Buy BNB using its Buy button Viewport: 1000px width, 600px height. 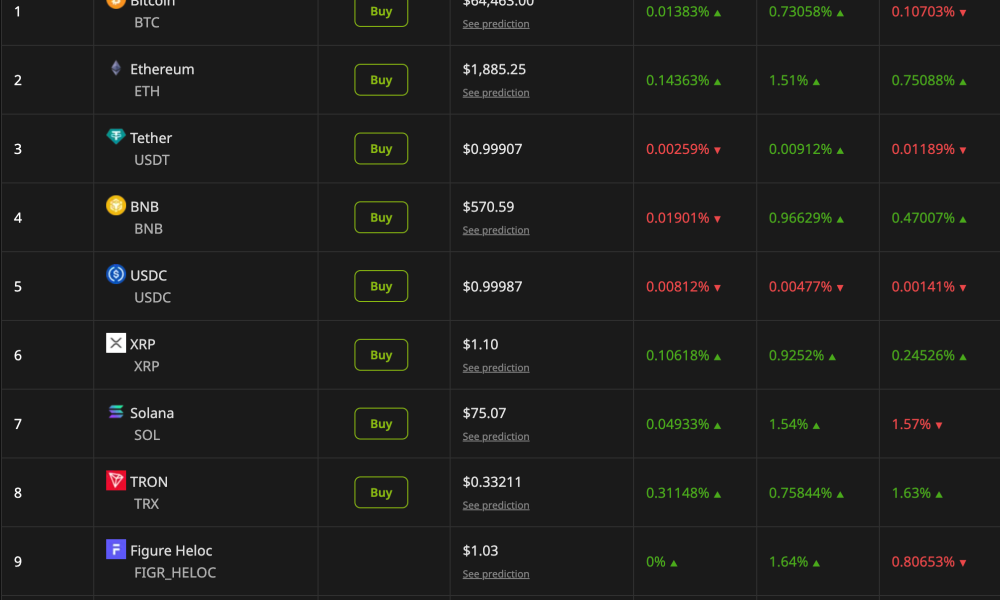381,217
